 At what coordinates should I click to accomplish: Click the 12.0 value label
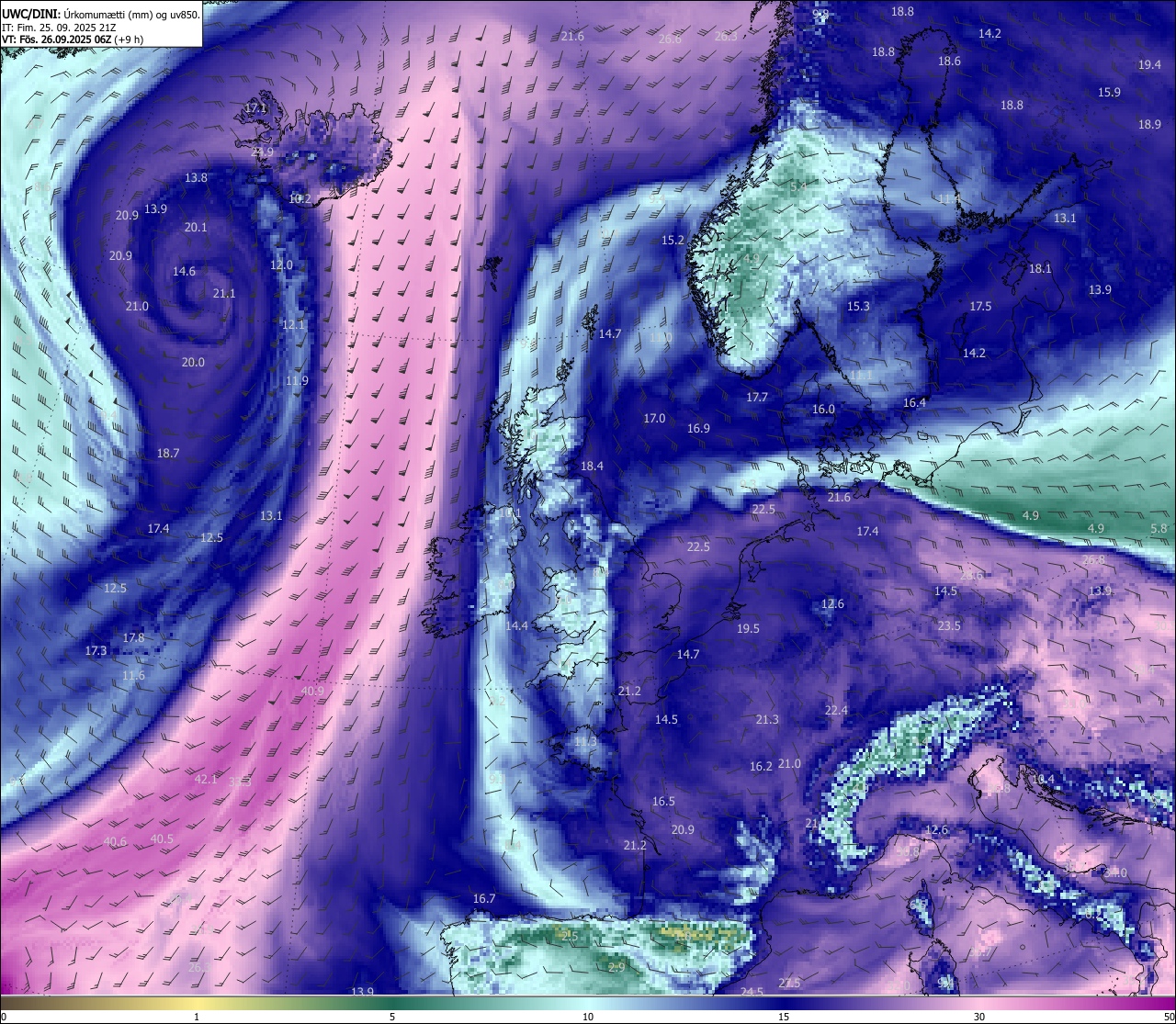pyautogui.click(x=281, y=264)
